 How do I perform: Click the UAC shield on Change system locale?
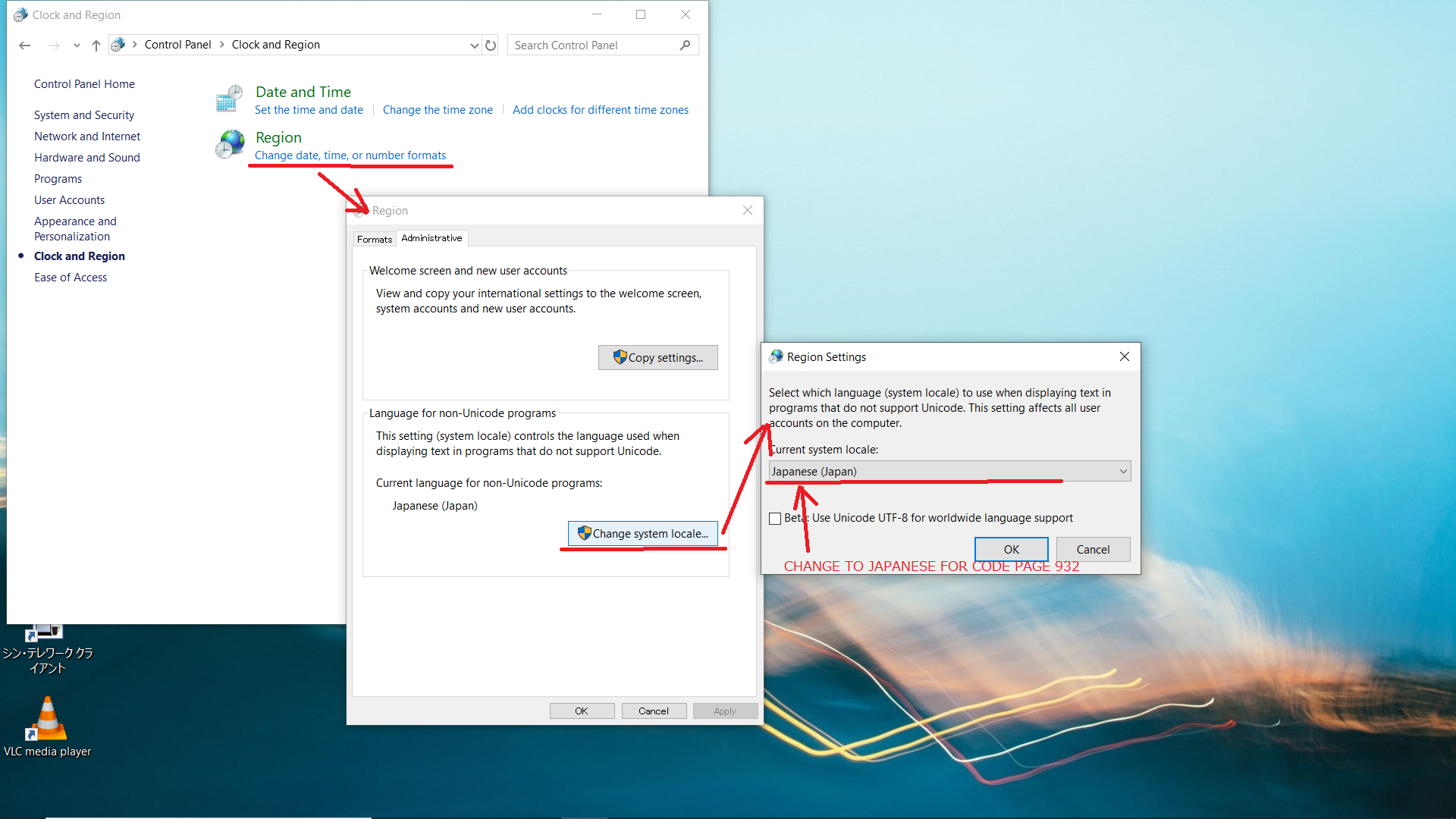(582, 533)
